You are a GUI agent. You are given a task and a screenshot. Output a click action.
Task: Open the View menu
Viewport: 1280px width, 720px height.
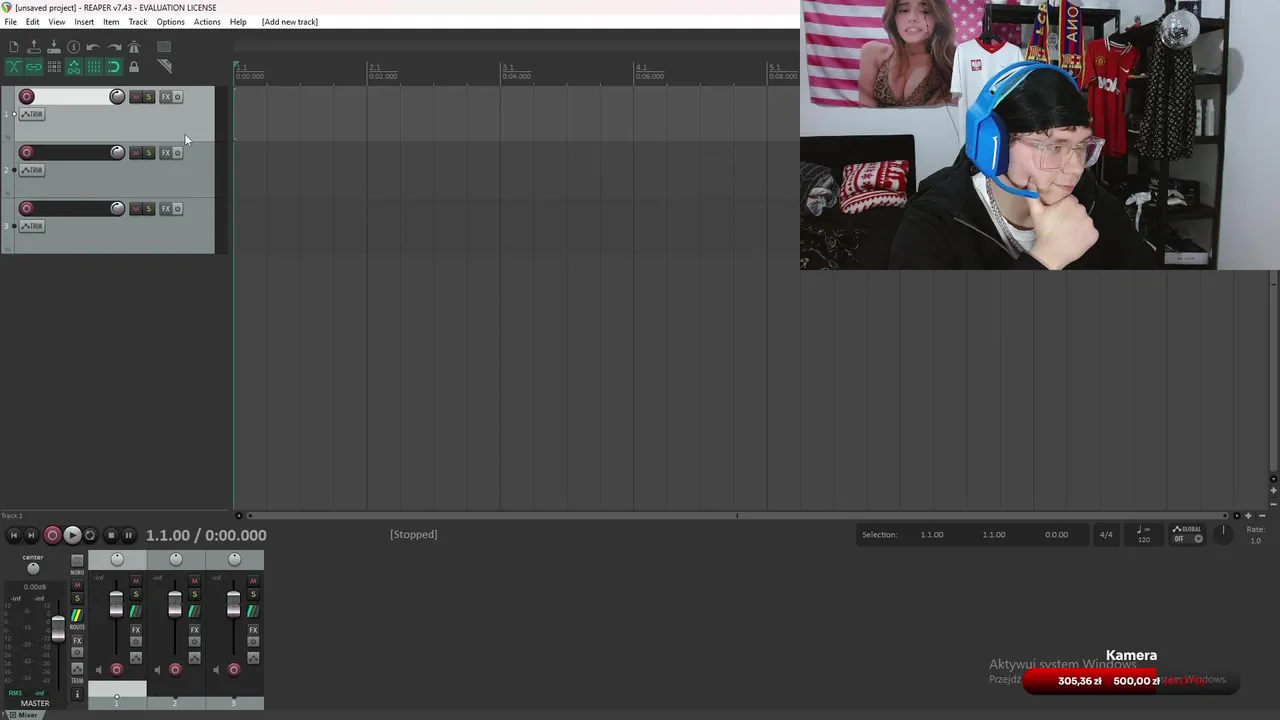(57, 22)
